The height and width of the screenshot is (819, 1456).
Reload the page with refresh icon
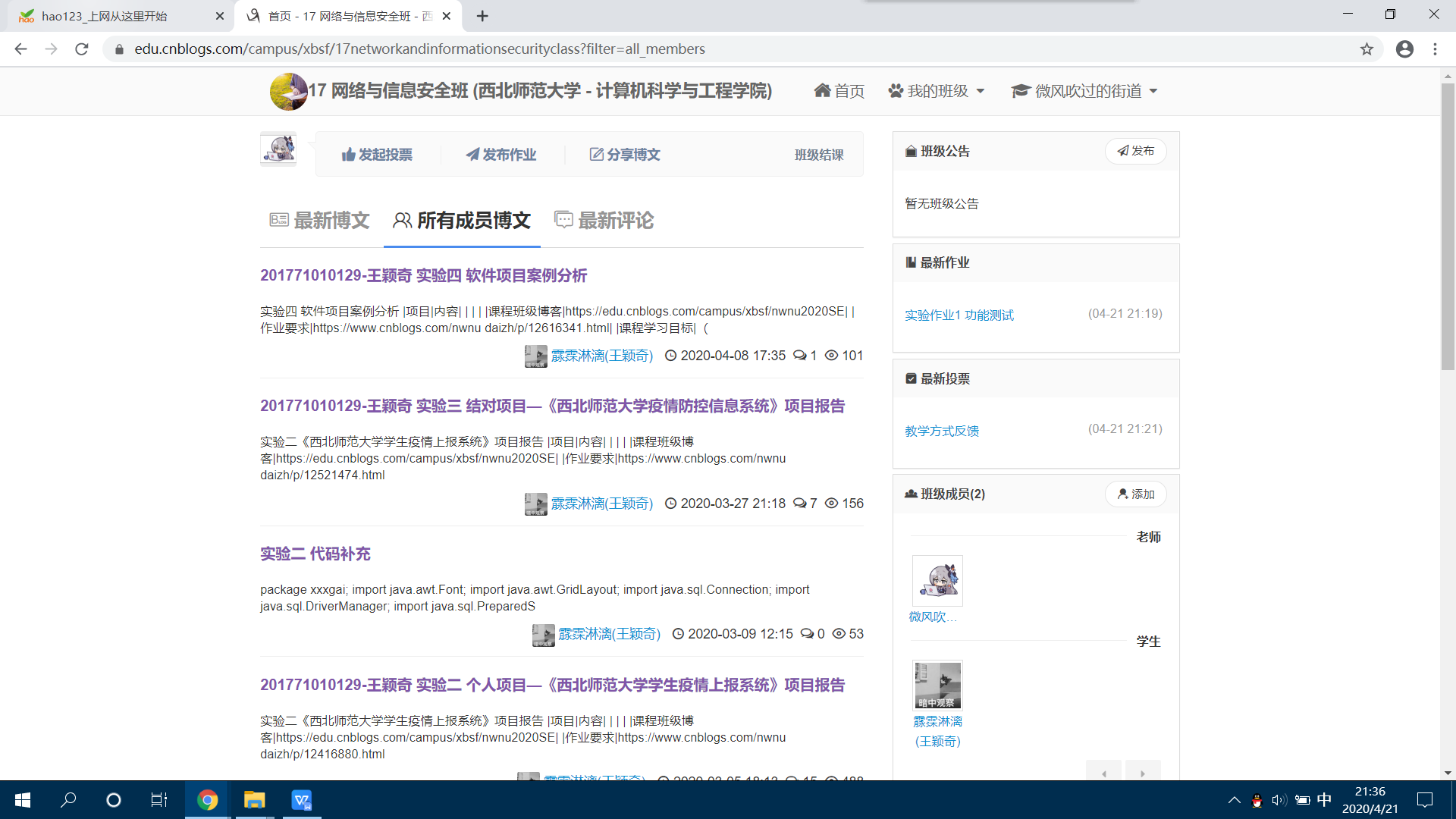pos(82,49)
